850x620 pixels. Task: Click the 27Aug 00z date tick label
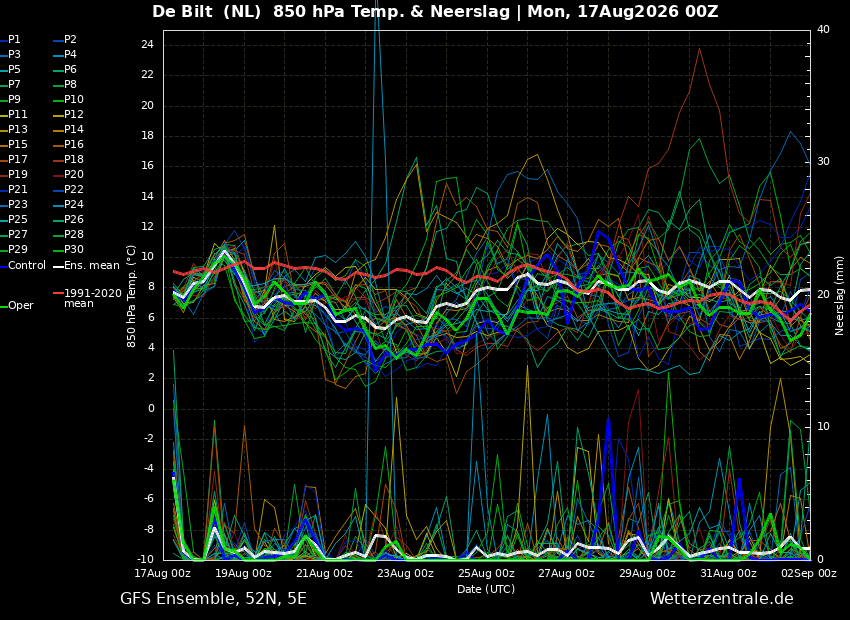click(567, 573)
